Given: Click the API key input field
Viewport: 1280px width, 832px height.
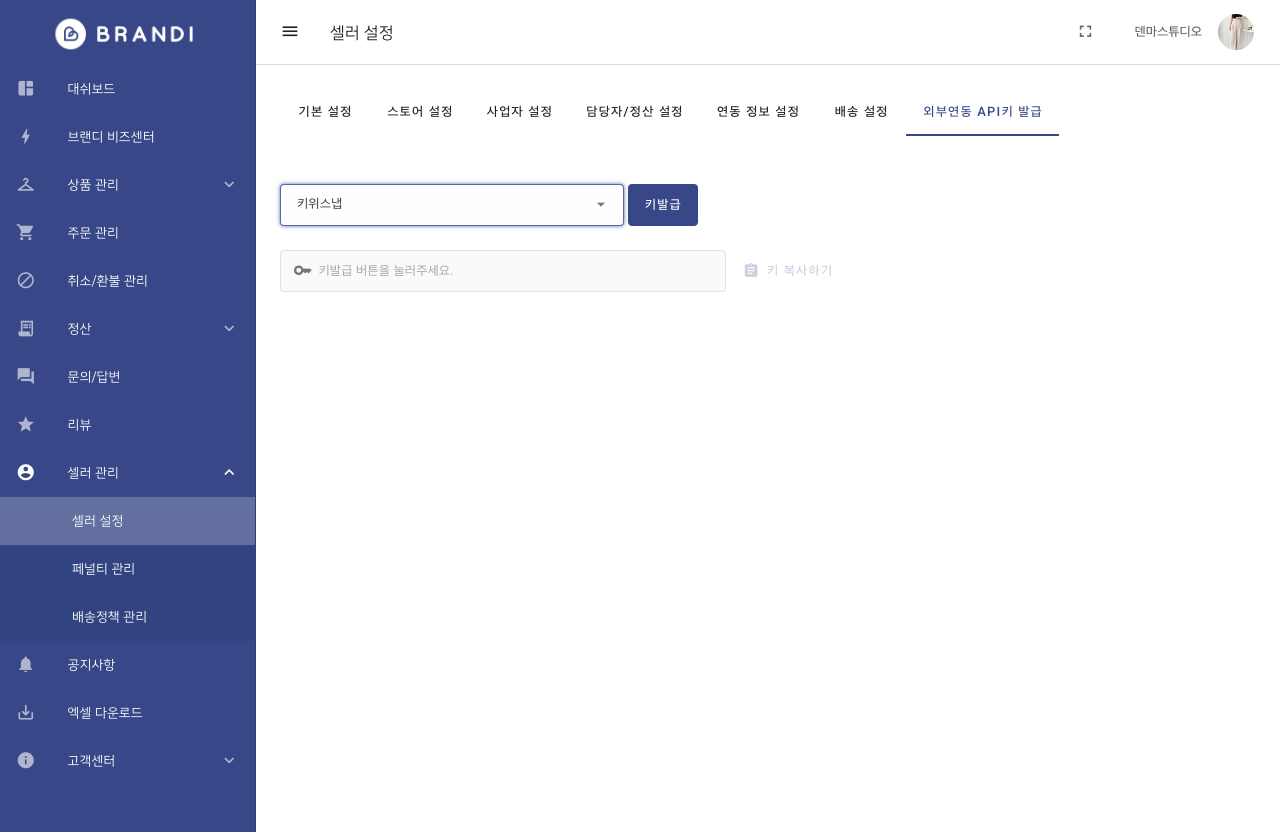Looking at the screenshot, I should click(x=503, y=271).
